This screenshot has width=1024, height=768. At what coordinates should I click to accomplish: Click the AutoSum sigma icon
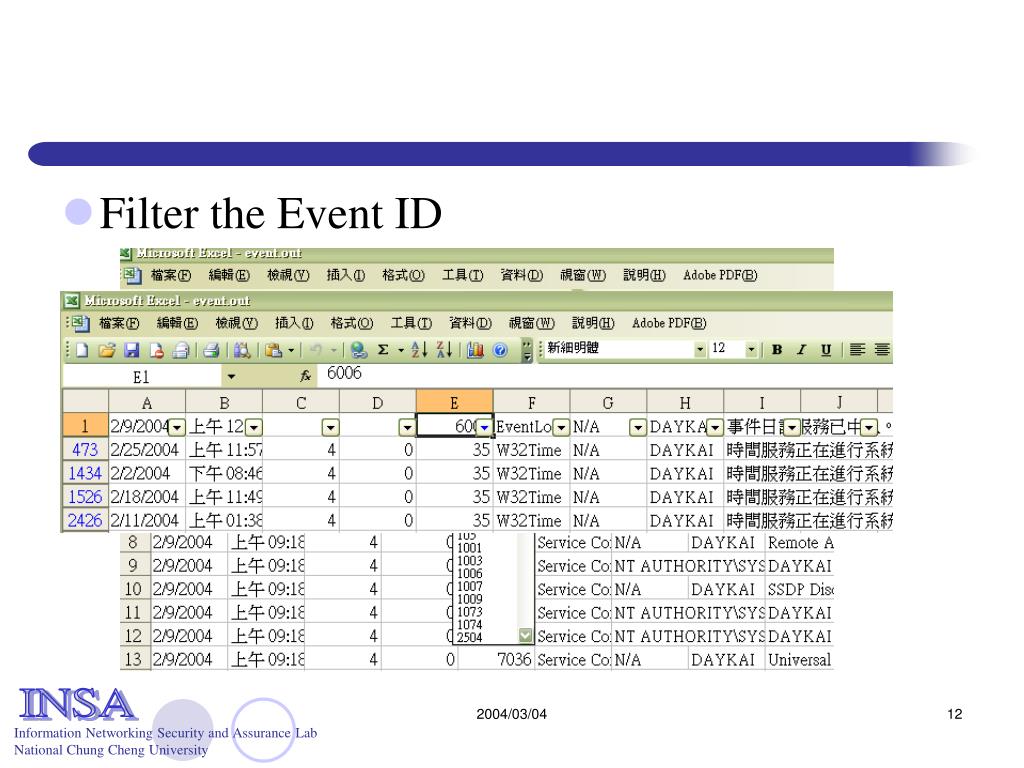click(383, 350)
